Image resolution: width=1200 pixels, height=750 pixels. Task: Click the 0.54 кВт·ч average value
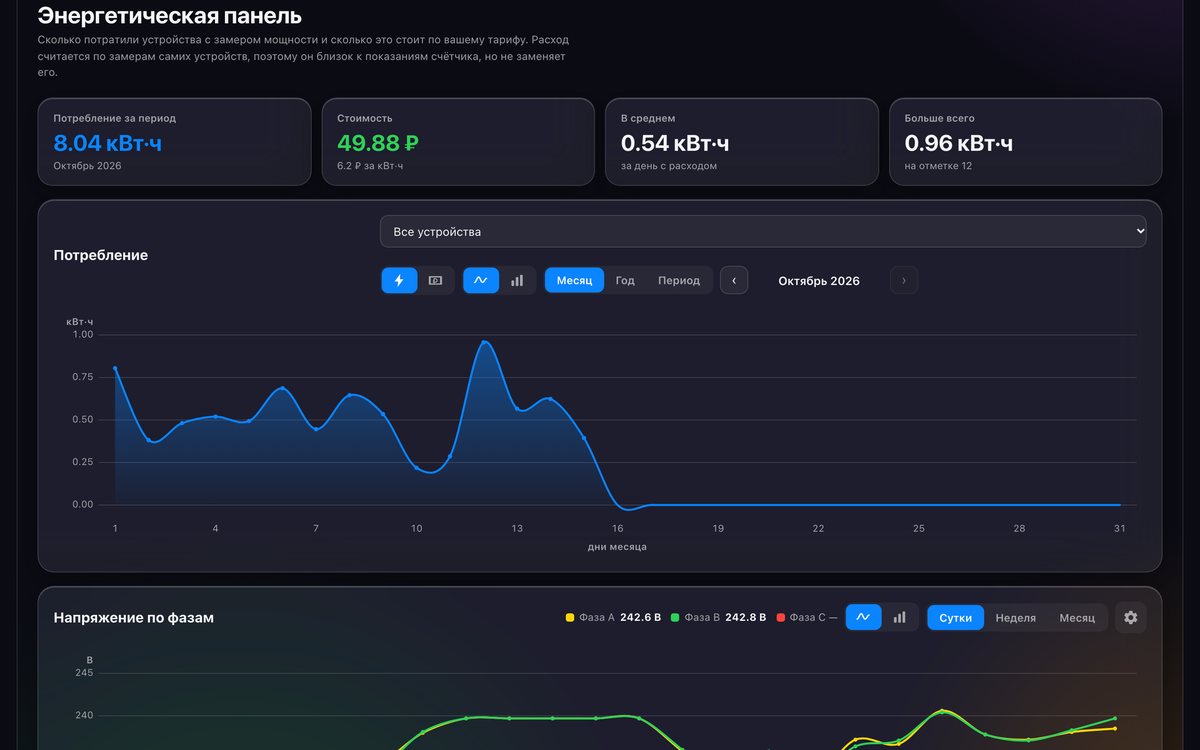coord(675,143)
